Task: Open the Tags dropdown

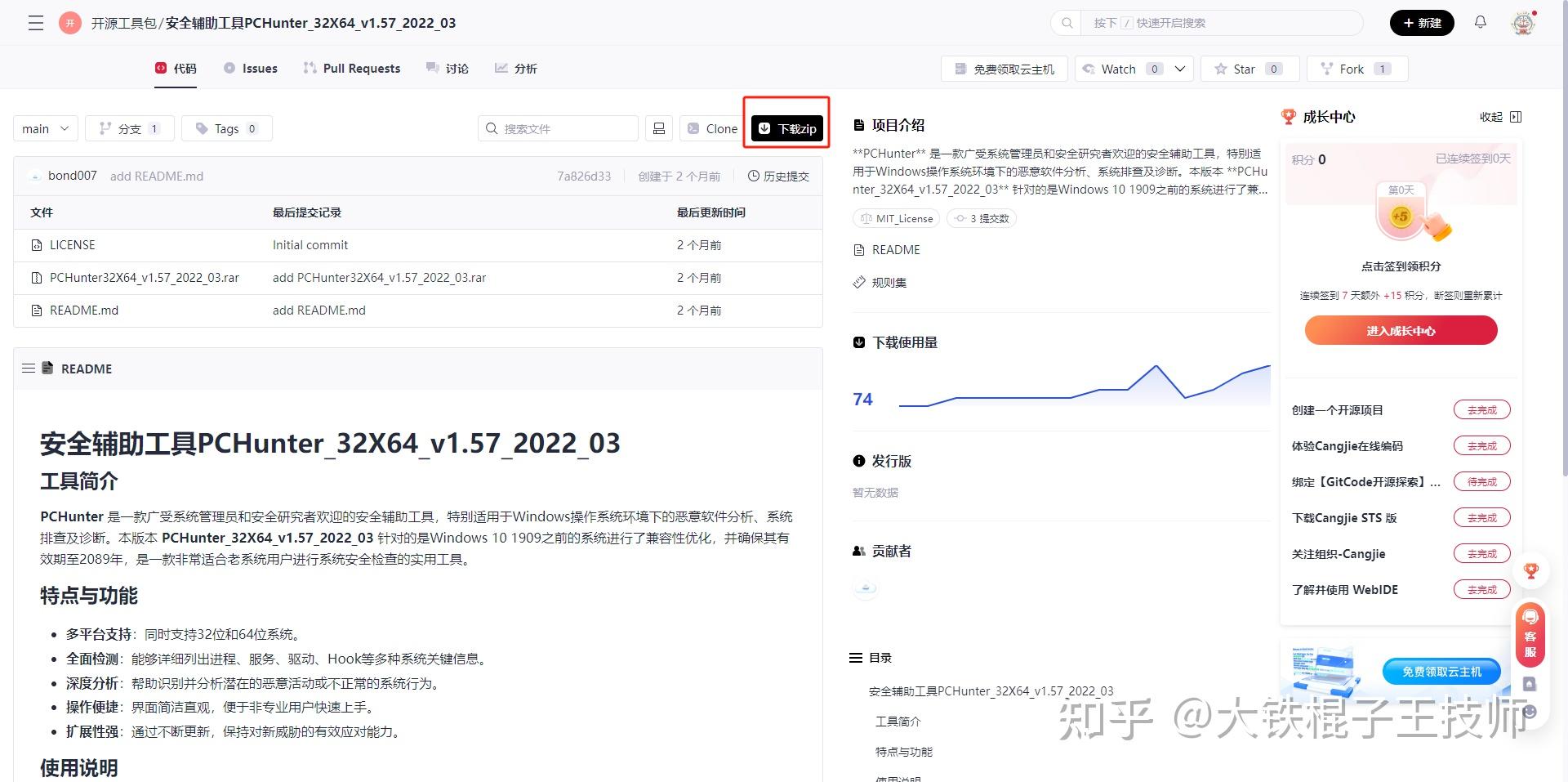Action: 227,127
